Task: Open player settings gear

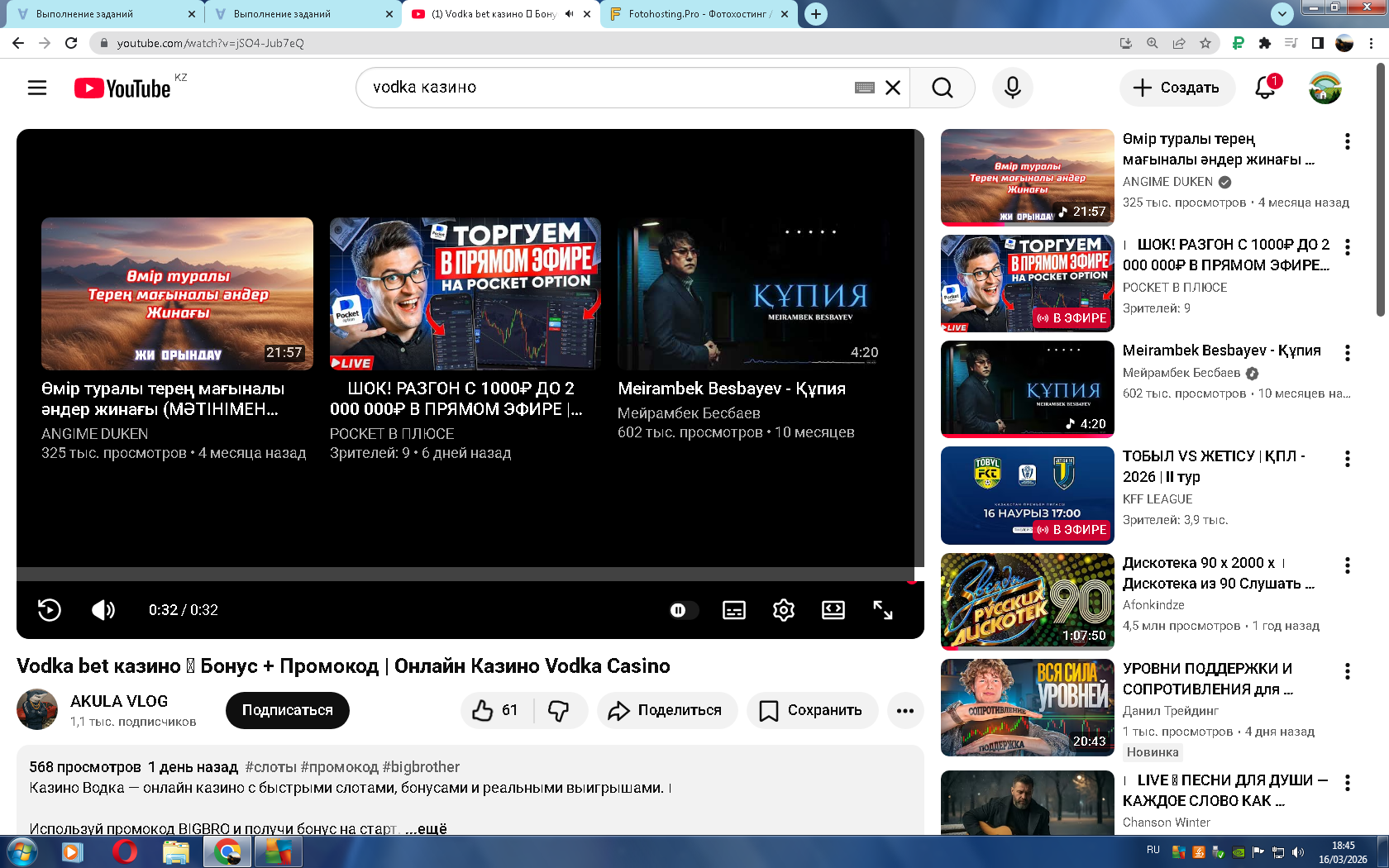Action: coord(784,610)
